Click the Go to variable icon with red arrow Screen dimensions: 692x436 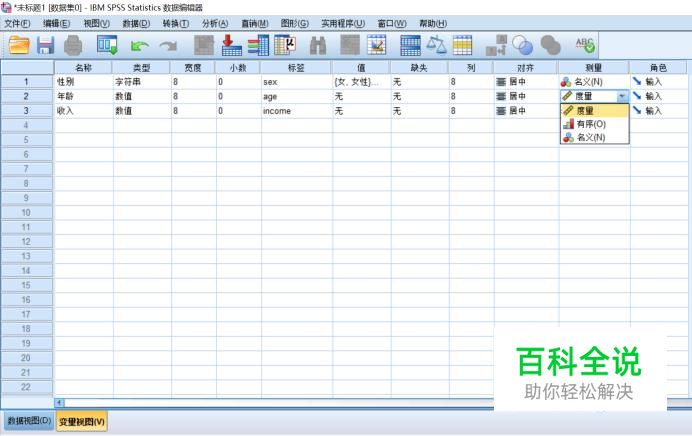231,45
